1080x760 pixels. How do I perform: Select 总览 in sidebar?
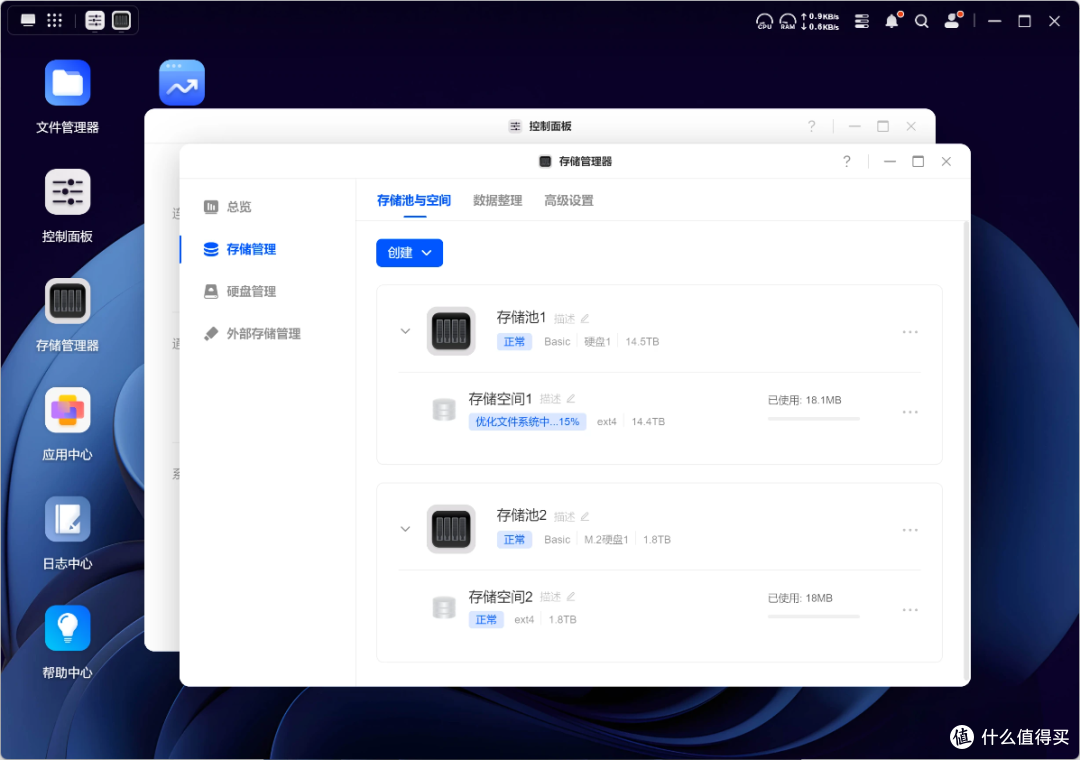coord(227,207)
